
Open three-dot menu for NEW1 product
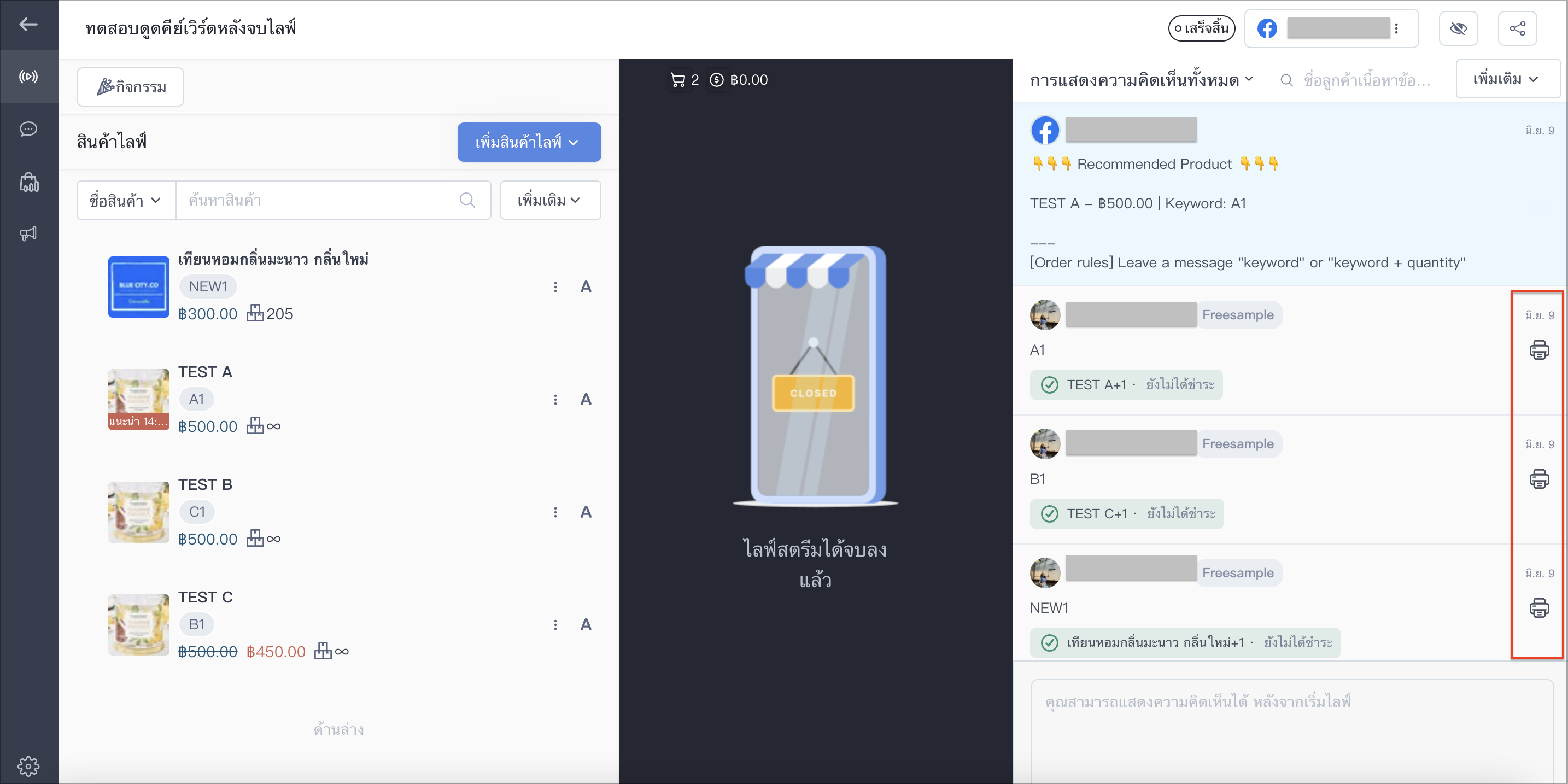[x=555, y=286]
